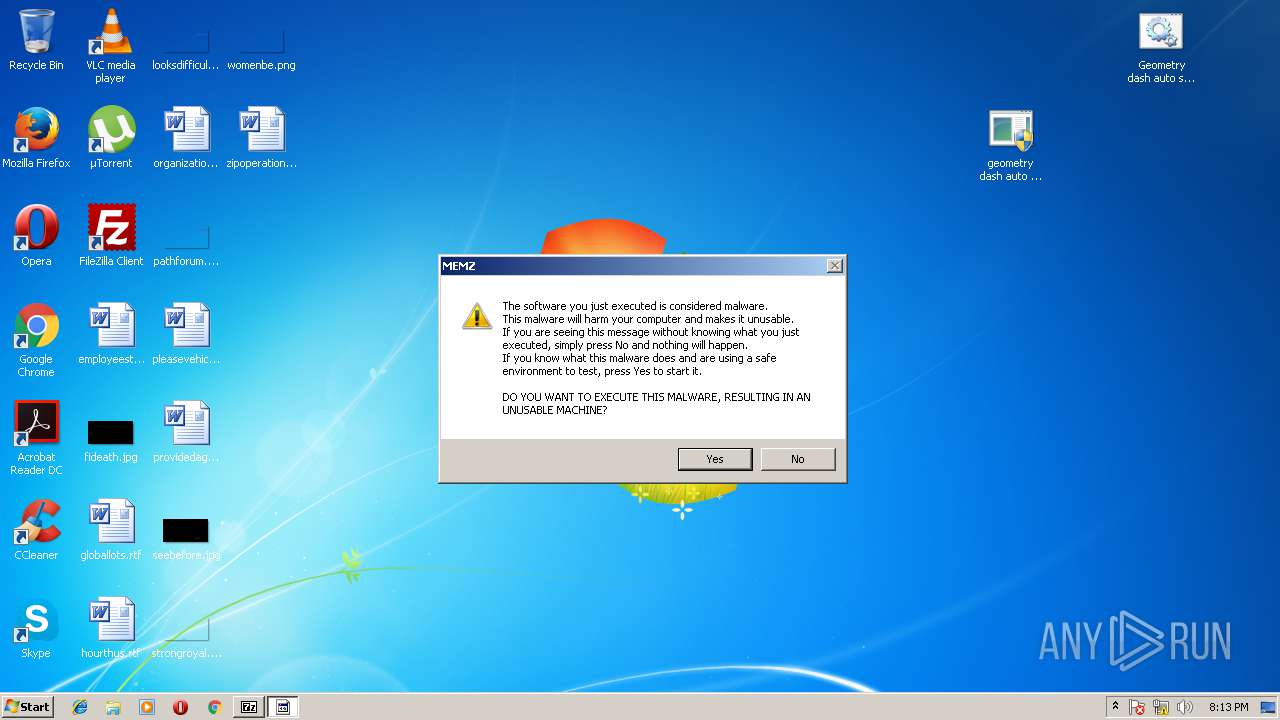The width and height of the screenshot is (1280, 720).
Task: Open FileZilla Client shortcut
Action: 110,236
